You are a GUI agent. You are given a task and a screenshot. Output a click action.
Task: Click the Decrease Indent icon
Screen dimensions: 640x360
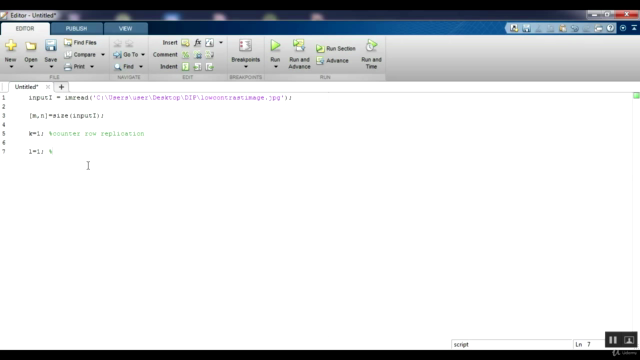click(x=209, y=67)
